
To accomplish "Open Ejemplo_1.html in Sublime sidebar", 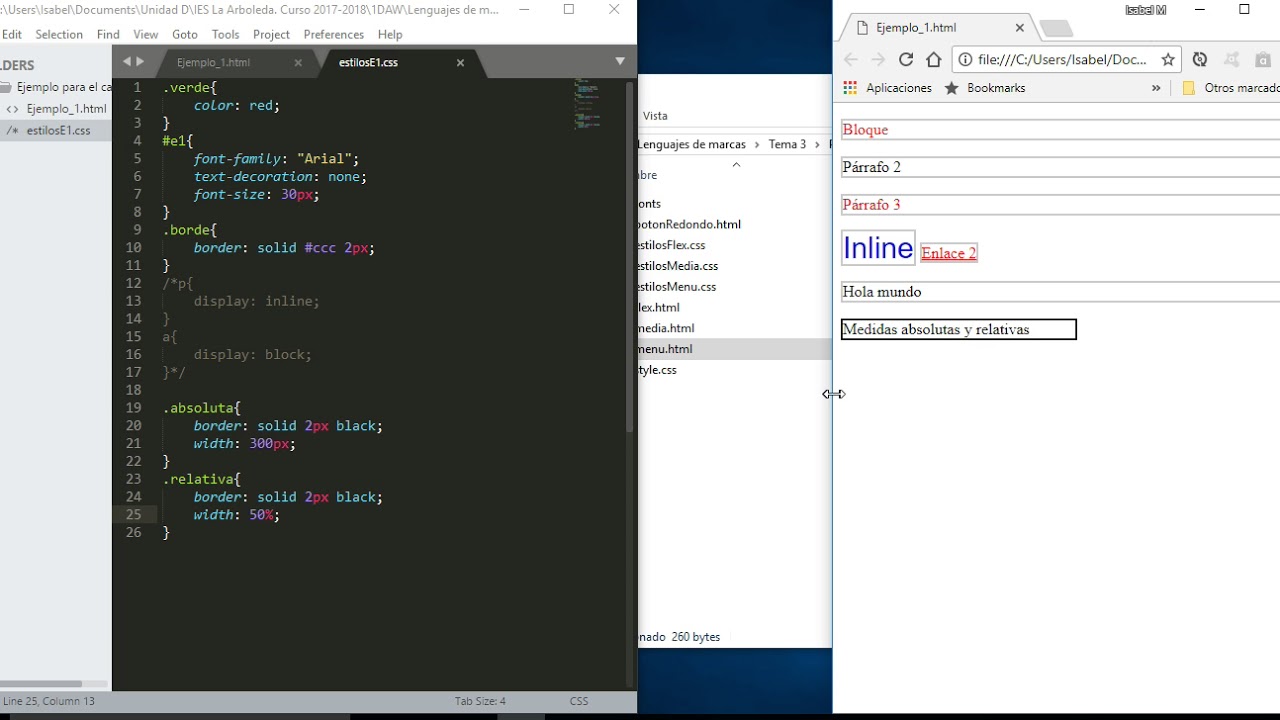I will tap(56, 109).
